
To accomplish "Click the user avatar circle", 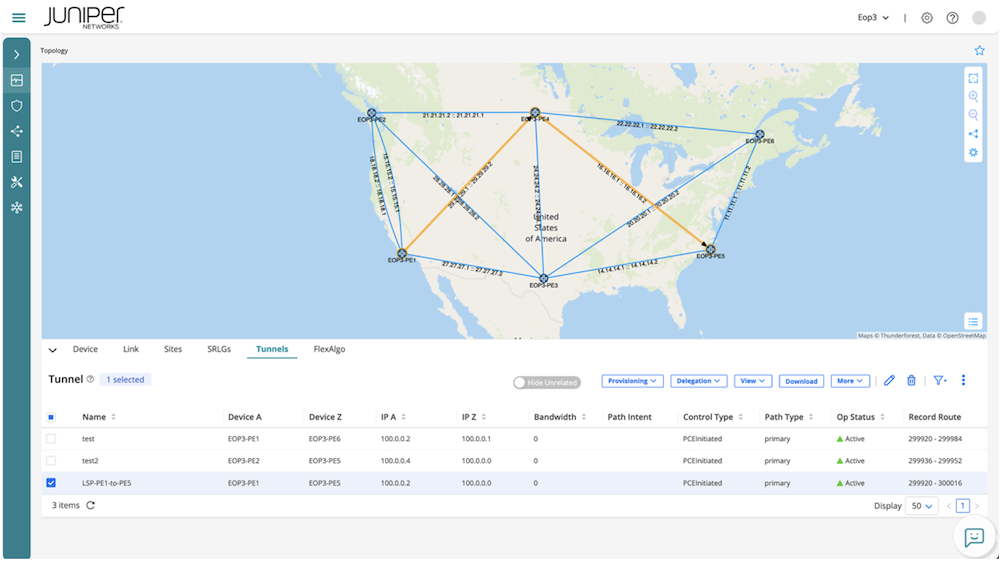I will pos(979,18).
